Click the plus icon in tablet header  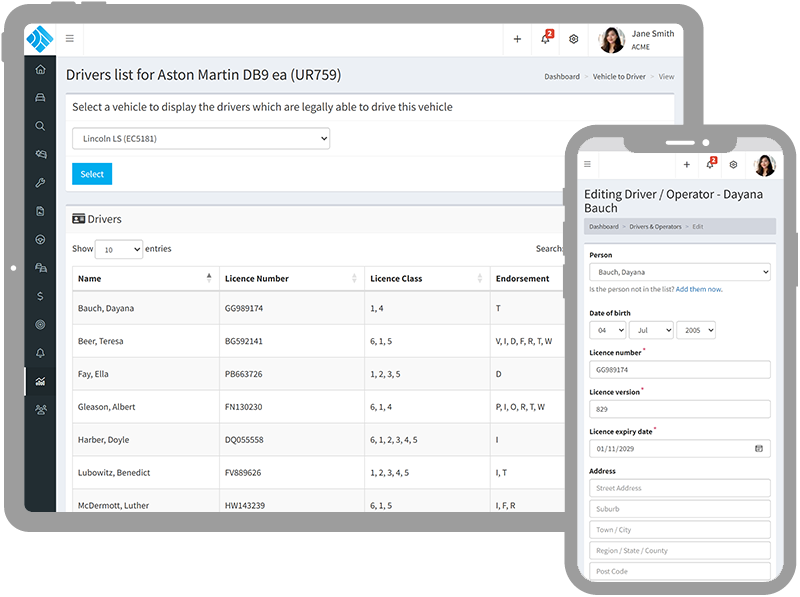pos(517,39)
